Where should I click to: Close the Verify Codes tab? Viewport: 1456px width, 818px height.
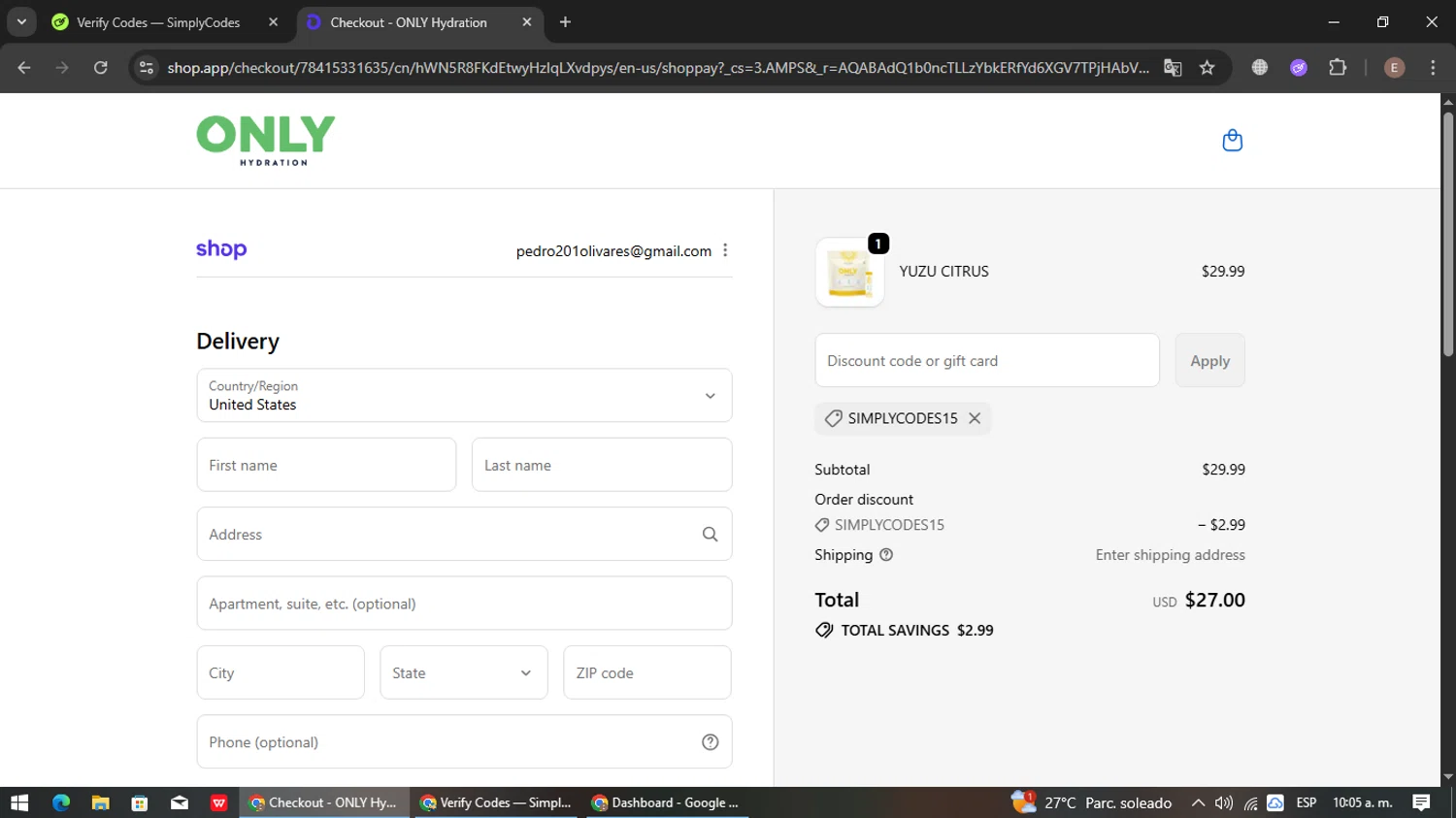(274, 22)
